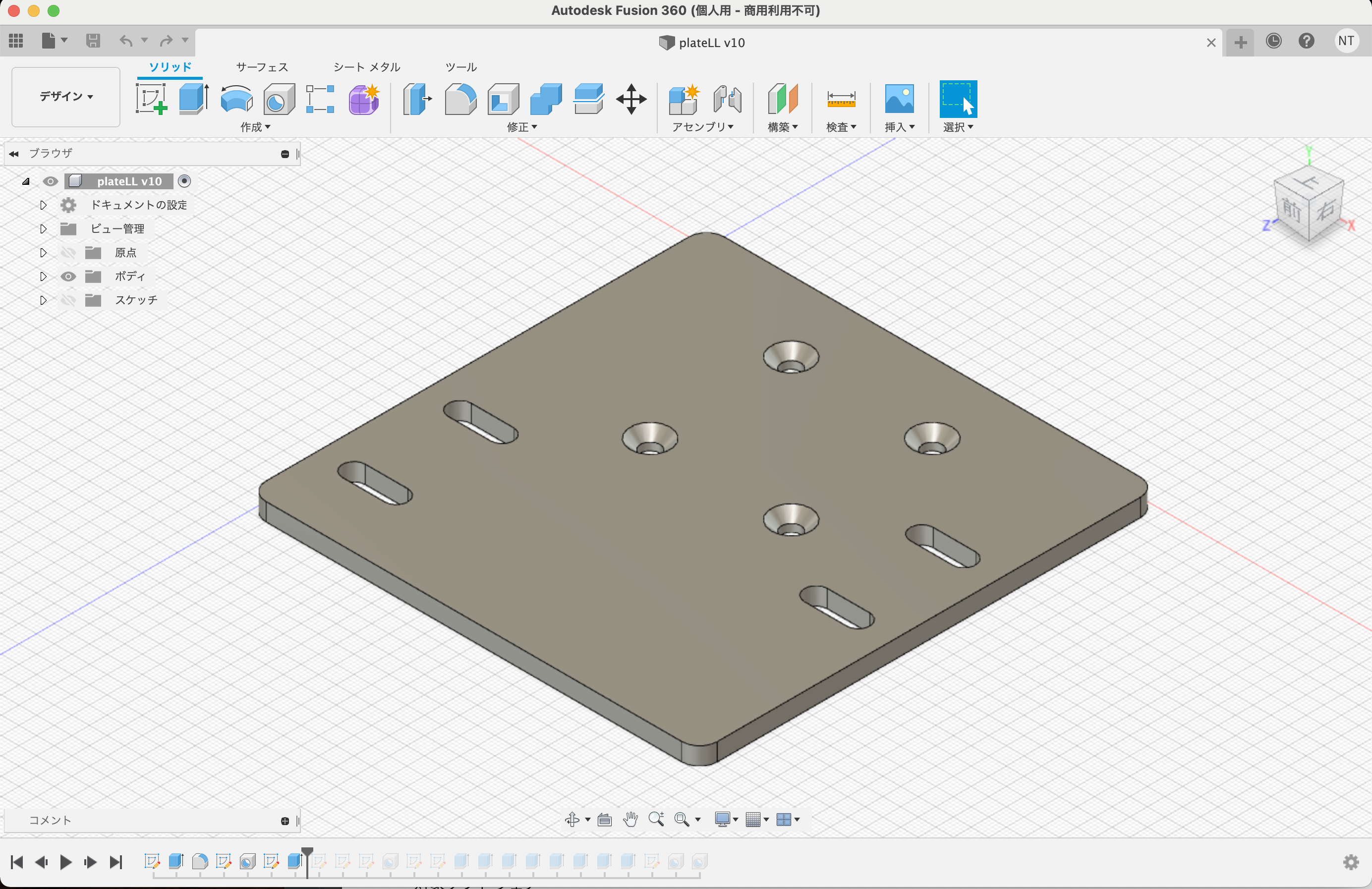
Task: Toggle visibility of plateLL v10 component
Action: (x=50, y=181)
